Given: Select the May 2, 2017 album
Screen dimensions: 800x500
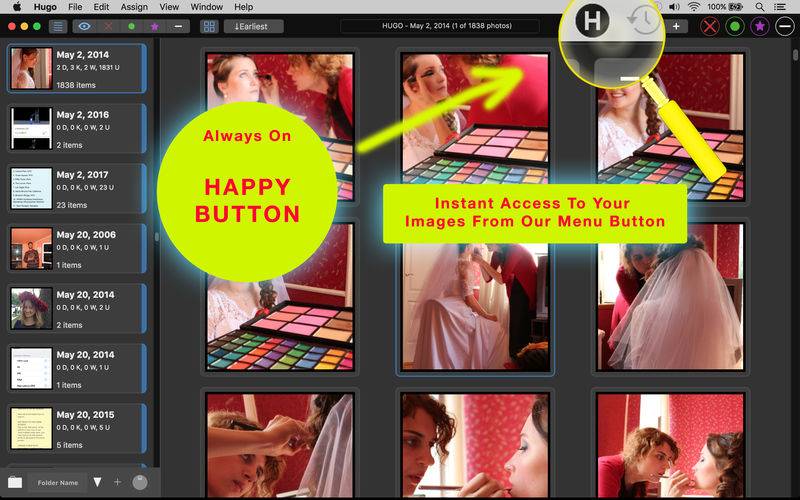Looking at the screenshot, I should (x=77, y=188).
